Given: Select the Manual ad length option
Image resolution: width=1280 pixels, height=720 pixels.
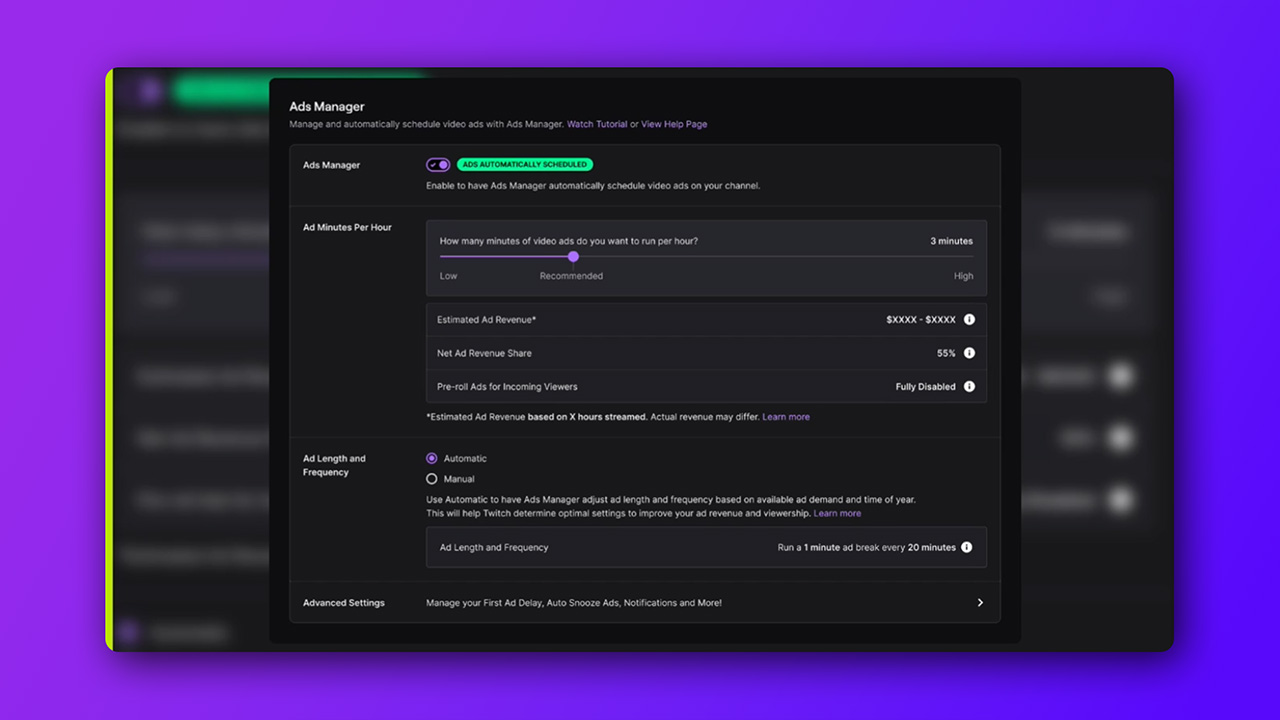Looking at the screenshot, I should [x=432, y=479].
